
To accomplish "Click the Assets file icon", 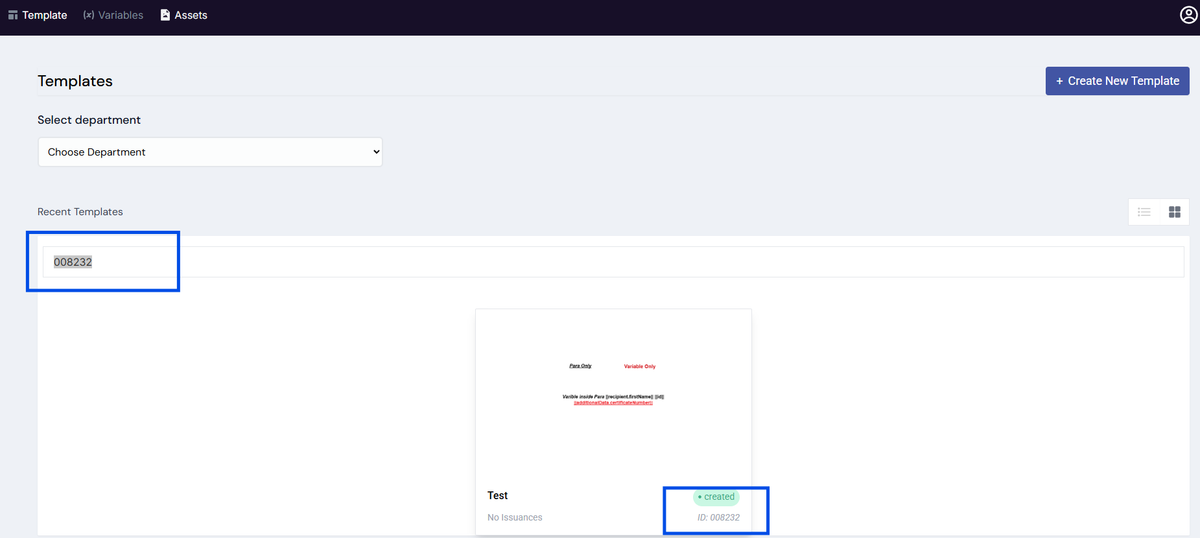I will (x=165, y=15).
